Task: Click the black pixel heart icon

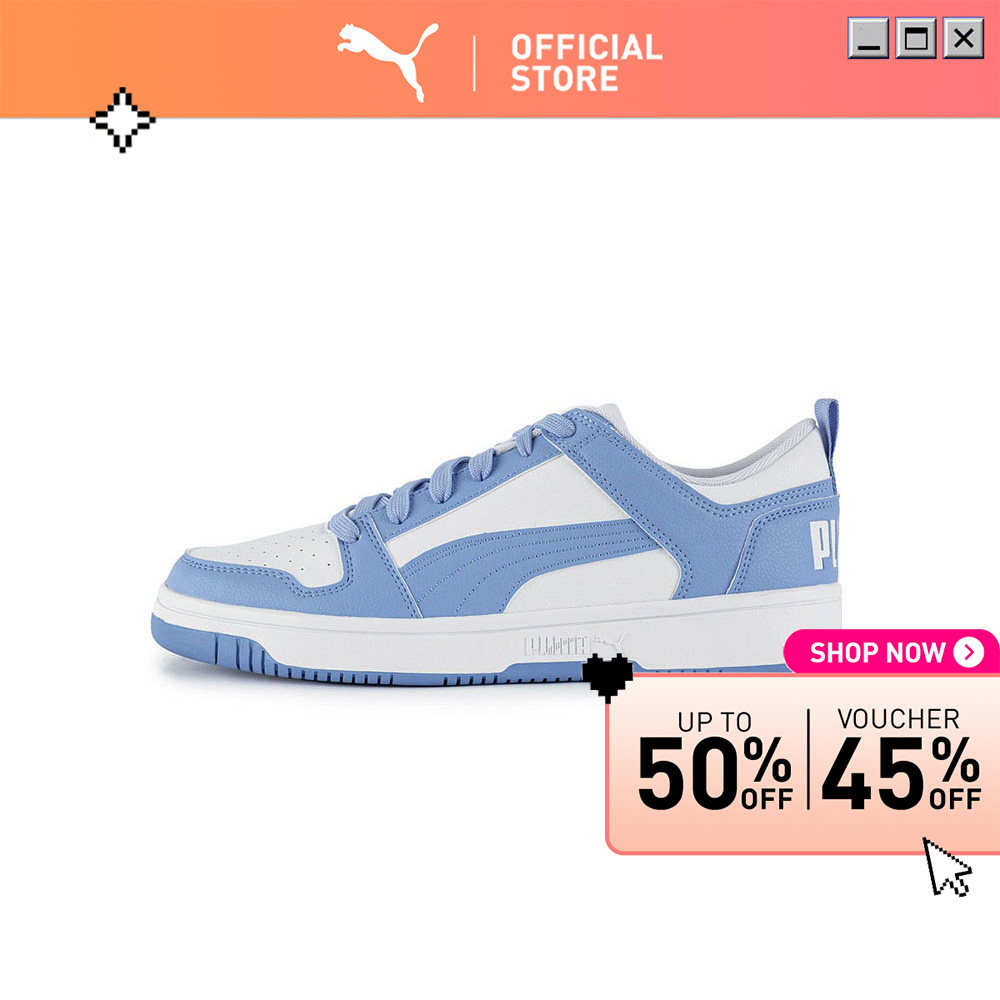Action: 608,677
